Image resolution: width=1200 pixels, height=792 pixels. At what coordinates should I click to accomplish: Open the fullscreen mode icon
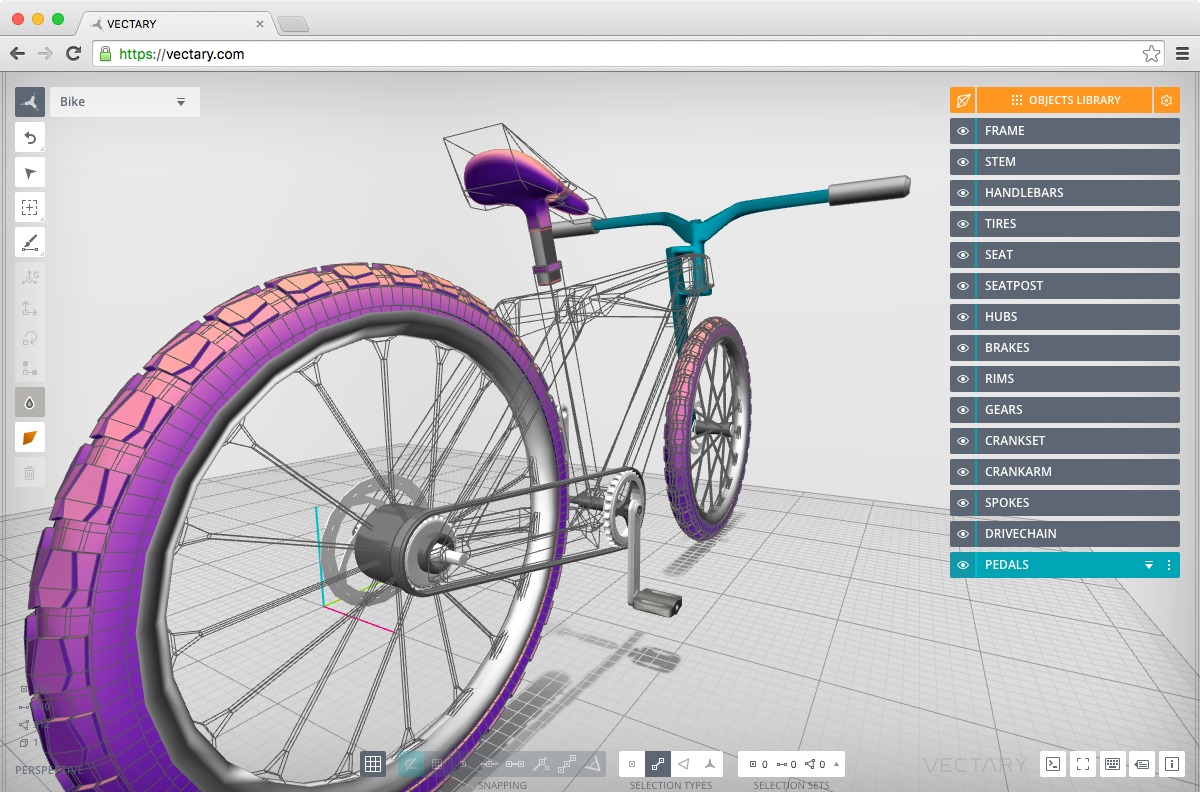pos(1082,764)
